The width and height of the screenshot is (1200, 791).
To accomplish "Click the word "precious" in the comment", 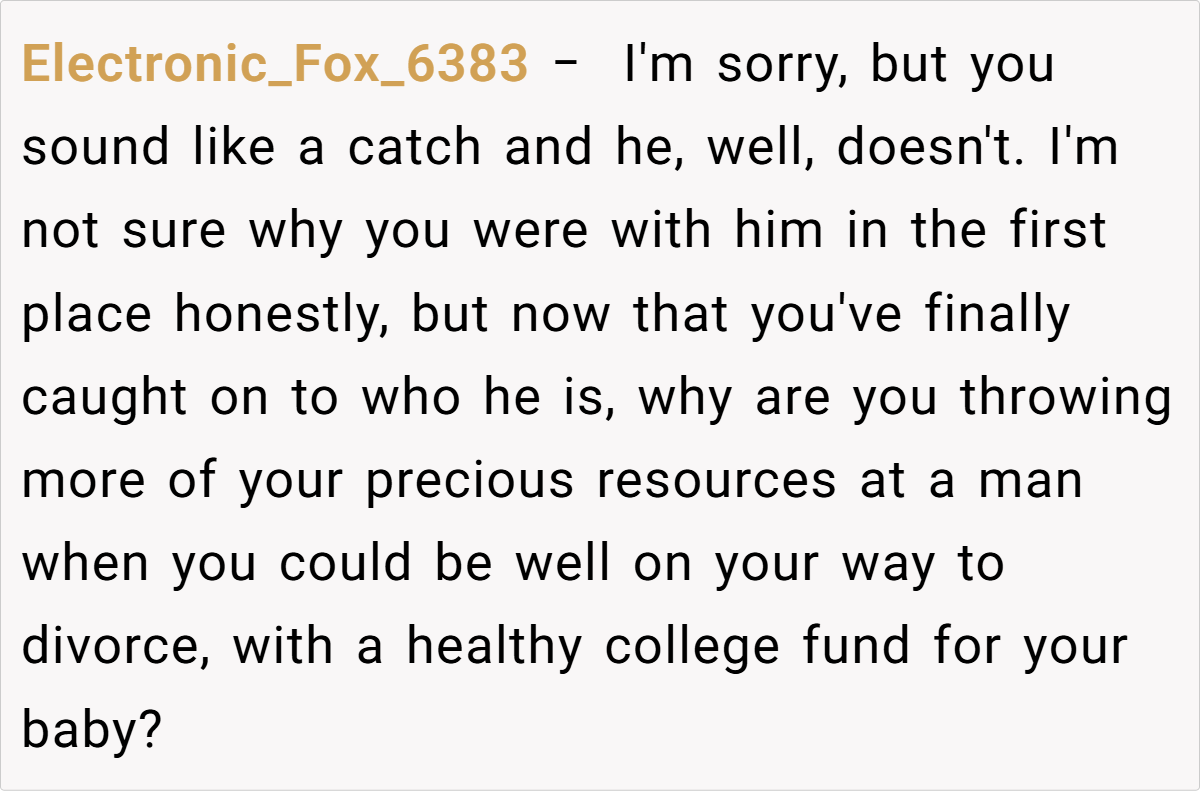I will [x=469, y=481].
